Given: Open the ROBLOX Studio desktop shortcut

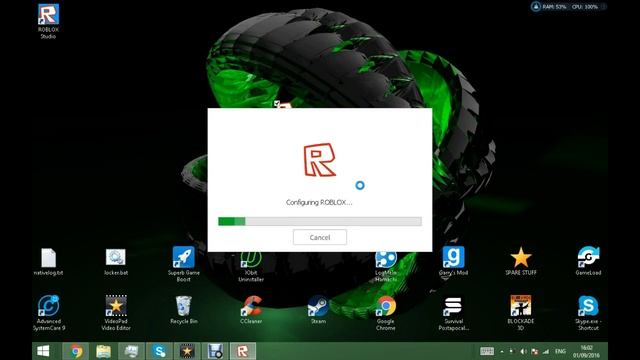Looking at the screenshot, I should click(48, 21).
